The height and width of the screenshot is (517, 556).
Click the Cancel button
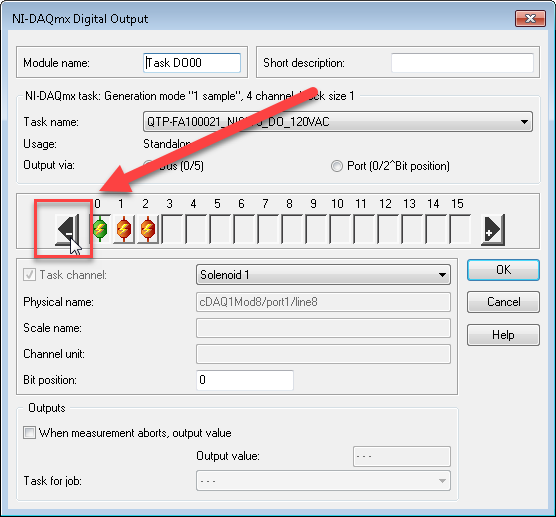503,302
